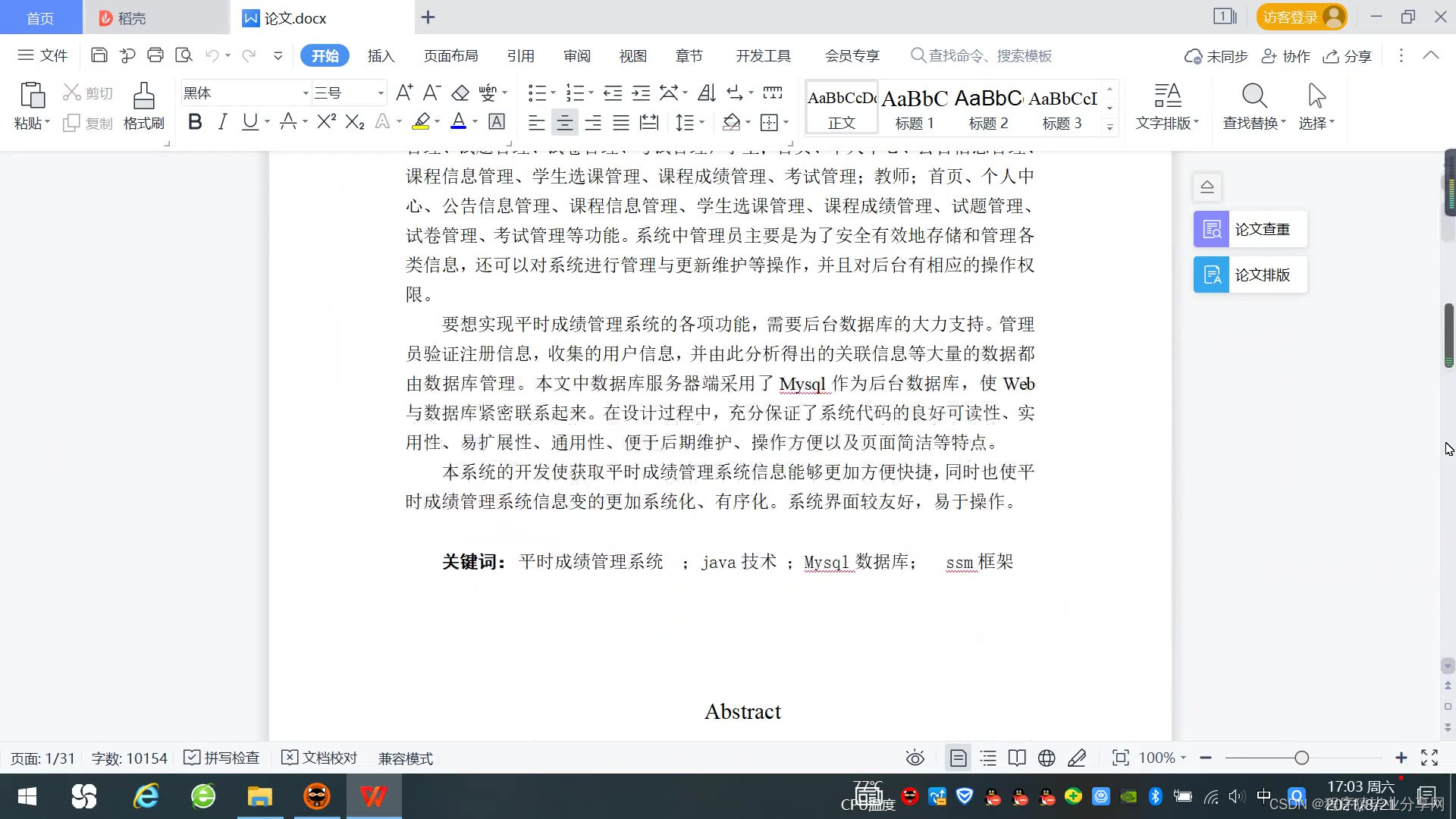Viewport: 1456px width, 819px height.
Task: Toggle Bold formatting
Action: [195, 121]
